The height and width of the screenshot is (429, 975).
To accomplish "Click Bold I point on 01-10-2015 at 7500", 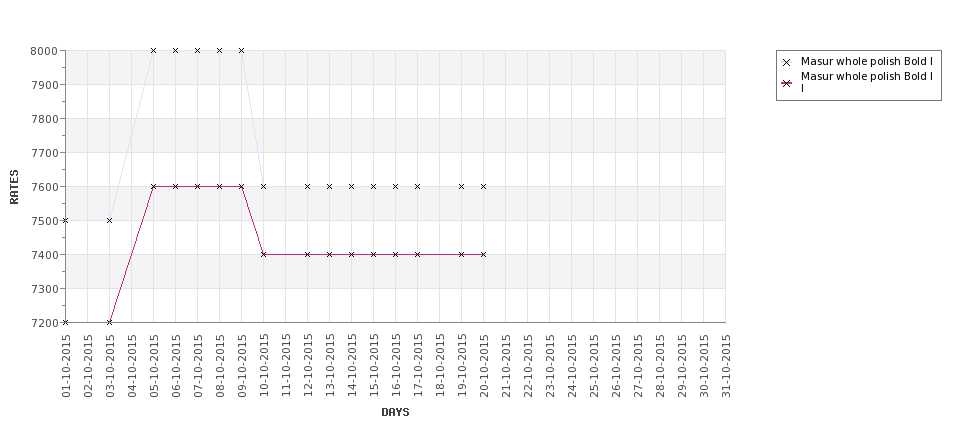I will point(65,220).
